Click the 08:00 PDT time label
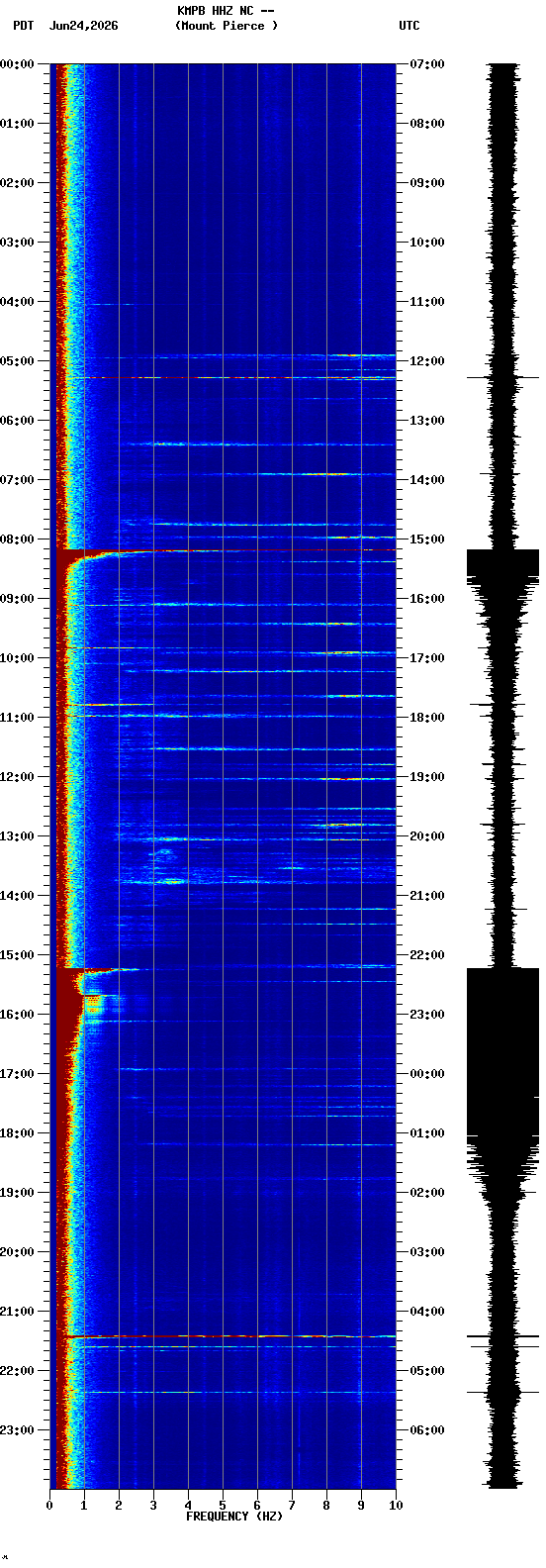The width and height of the screenshot is (546, 1568). click(x=18, y=539)
